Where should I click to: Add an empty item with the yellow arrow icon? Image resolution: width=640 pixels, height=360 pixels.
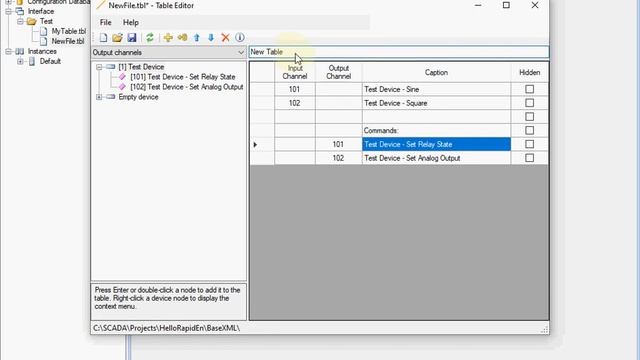coord(182,38)
